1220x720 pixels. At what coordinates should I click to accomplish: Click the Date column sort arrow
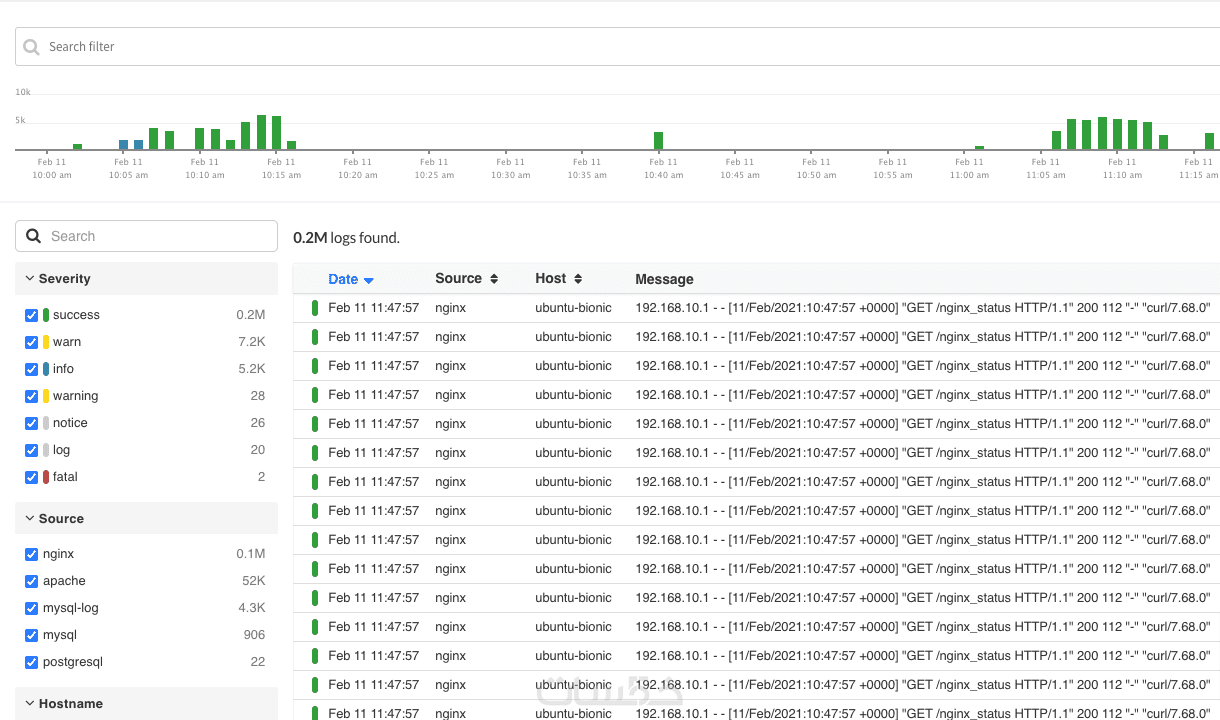[369, 280]
